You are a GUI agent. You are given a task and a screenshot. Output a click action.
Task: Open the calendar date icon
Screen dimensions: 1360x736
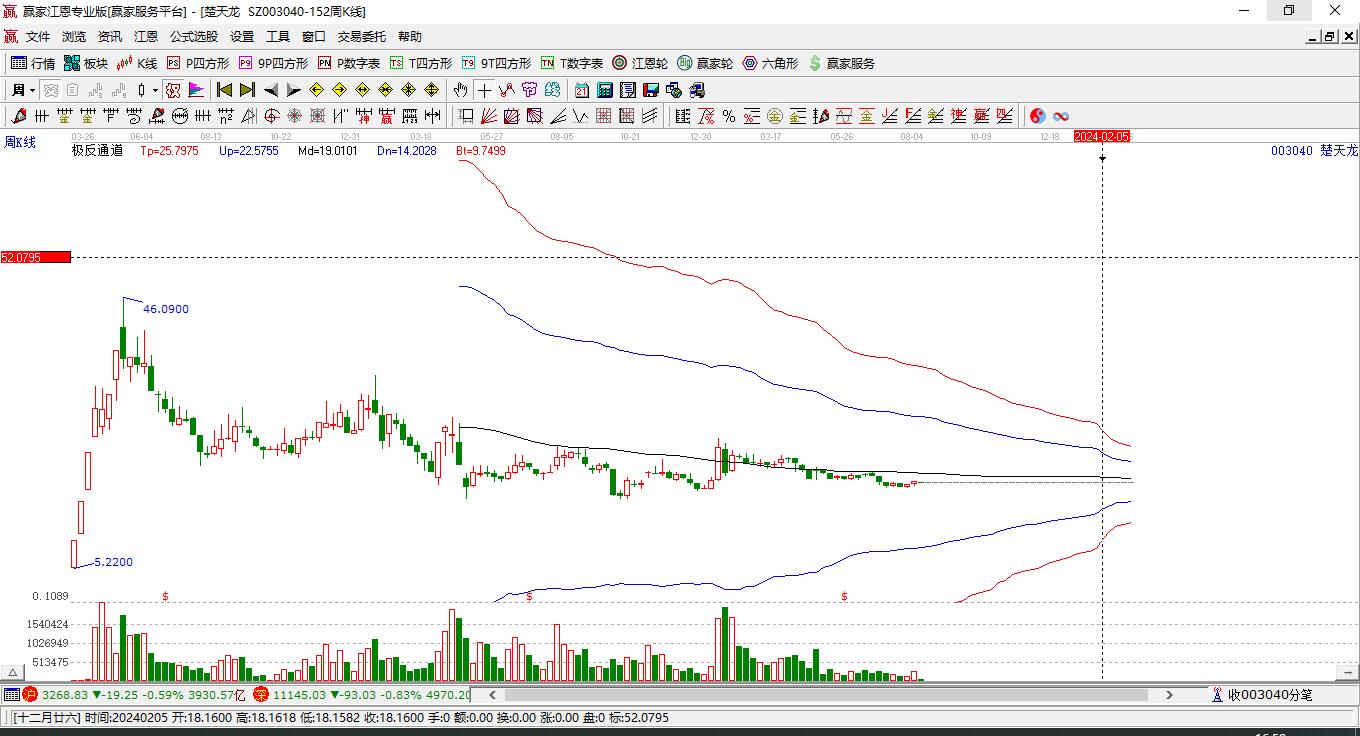point(581,90)
